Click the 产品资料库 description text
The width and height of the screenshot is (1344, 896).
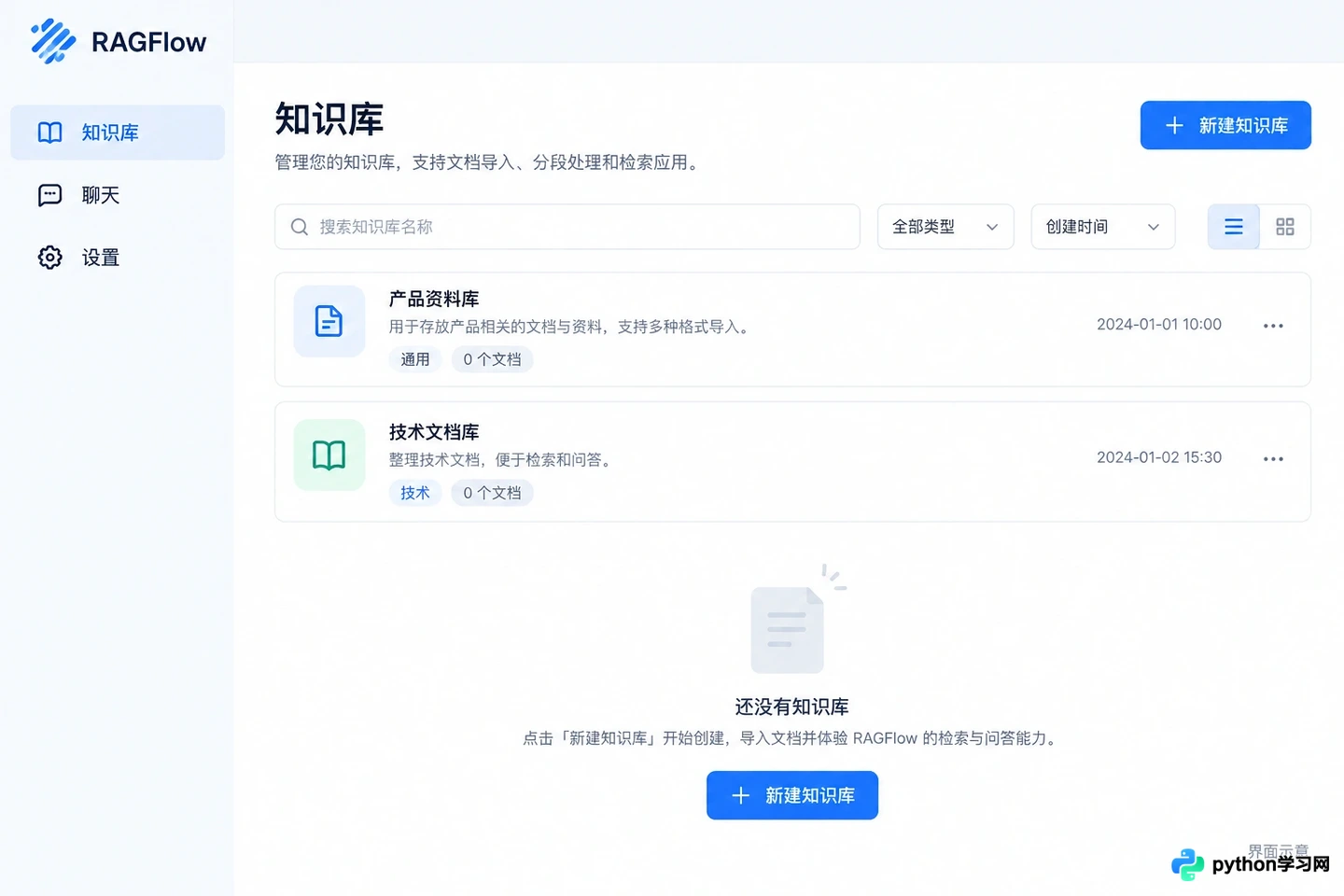pos(570,327)
